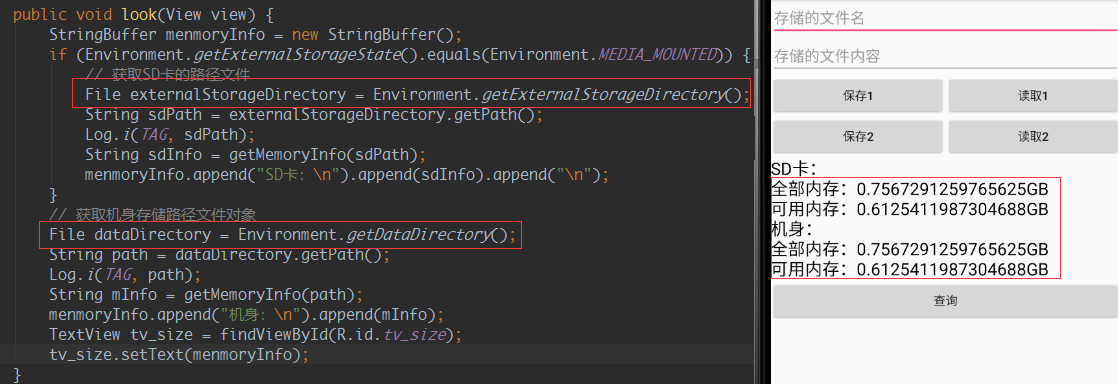The height and width of the screenshot is (384, 1118).
Task: Place cursor on tv_size.setText line
Action: pyautogui.click(x=178, y=355)
